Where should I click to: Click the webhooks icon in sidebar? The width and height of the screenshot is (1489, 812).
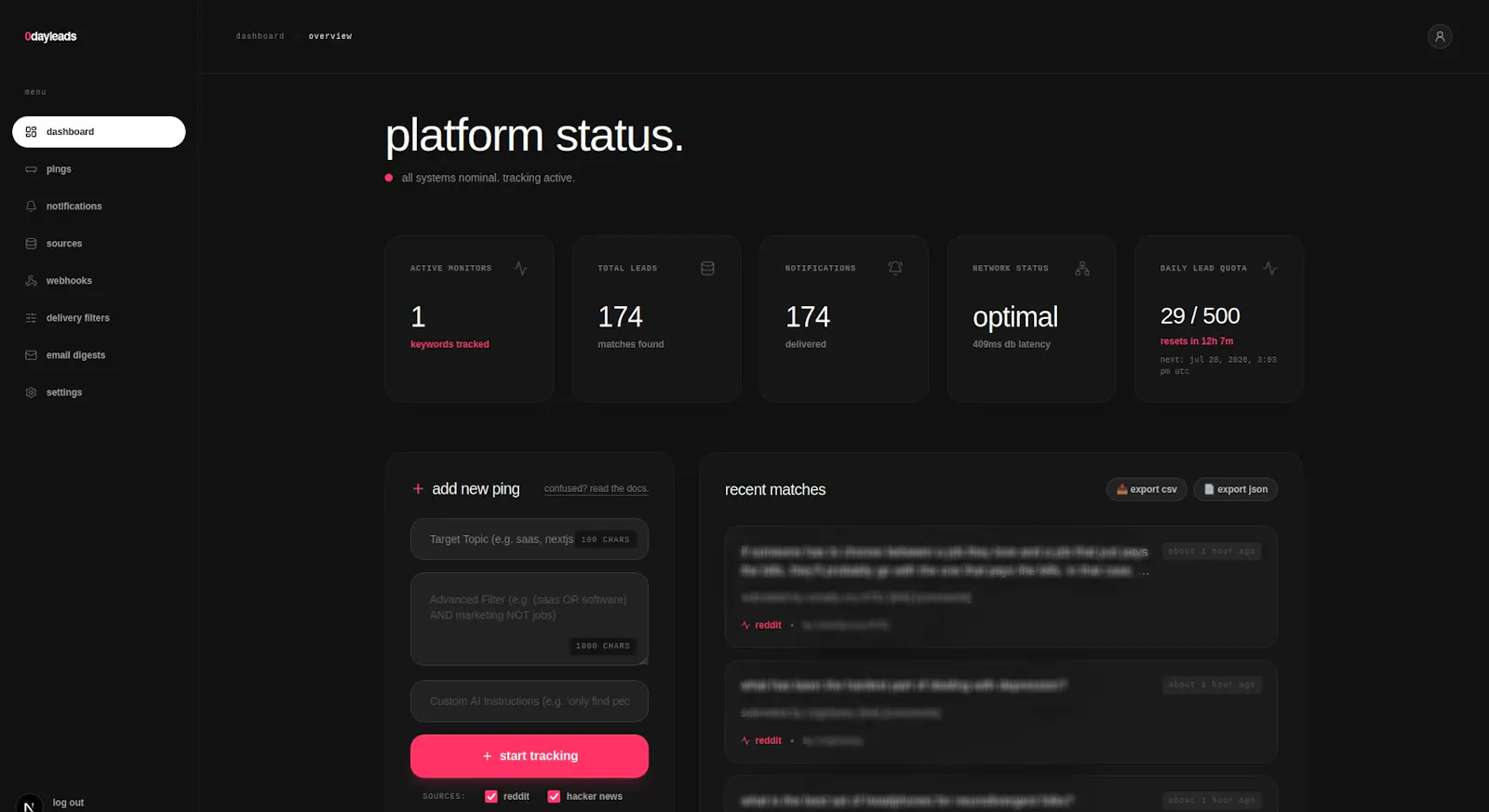click(31, 281)
